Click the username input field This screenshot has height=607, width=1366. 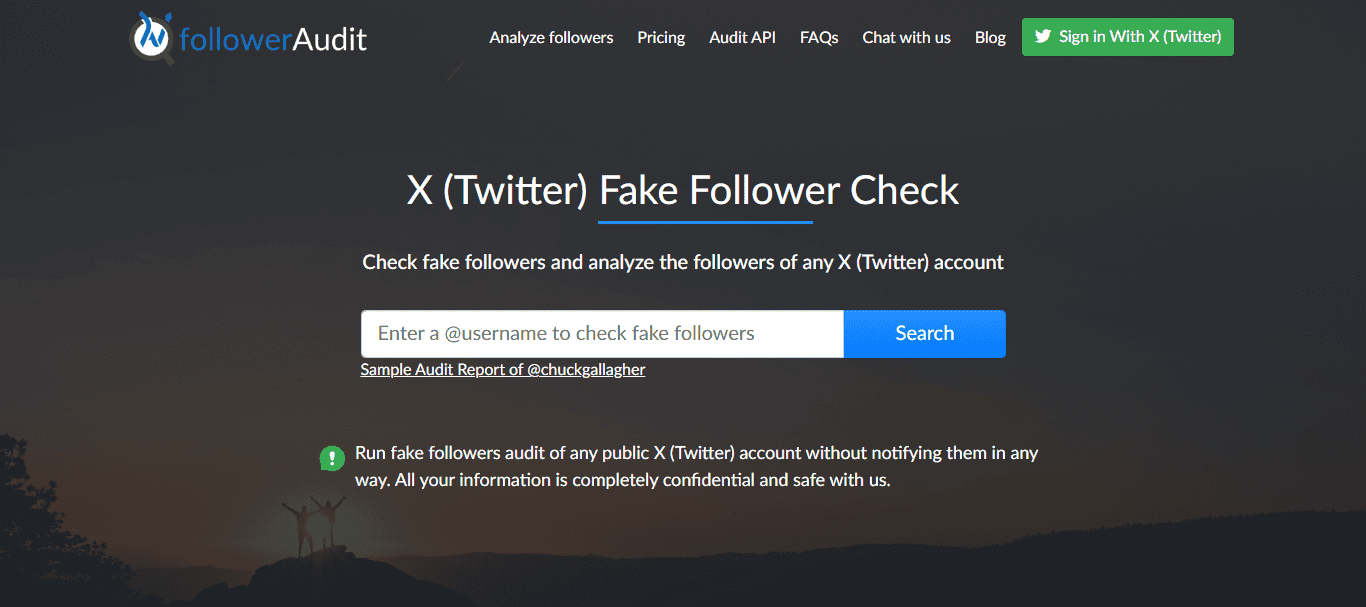pos(600,333)
